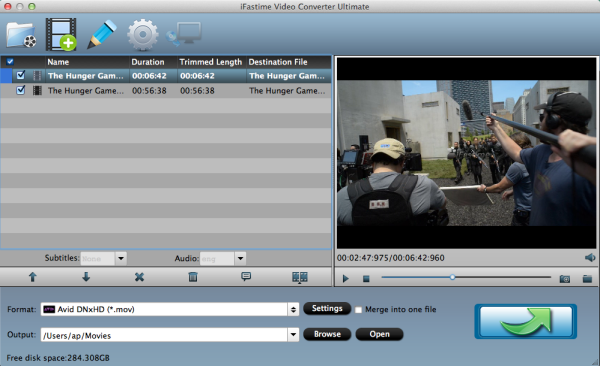This screenshot has height=366, width=600.
Task: Uncheck the 00:56:38 Hunger Games item
Action: pyautogui.click(x=21, y=90)
